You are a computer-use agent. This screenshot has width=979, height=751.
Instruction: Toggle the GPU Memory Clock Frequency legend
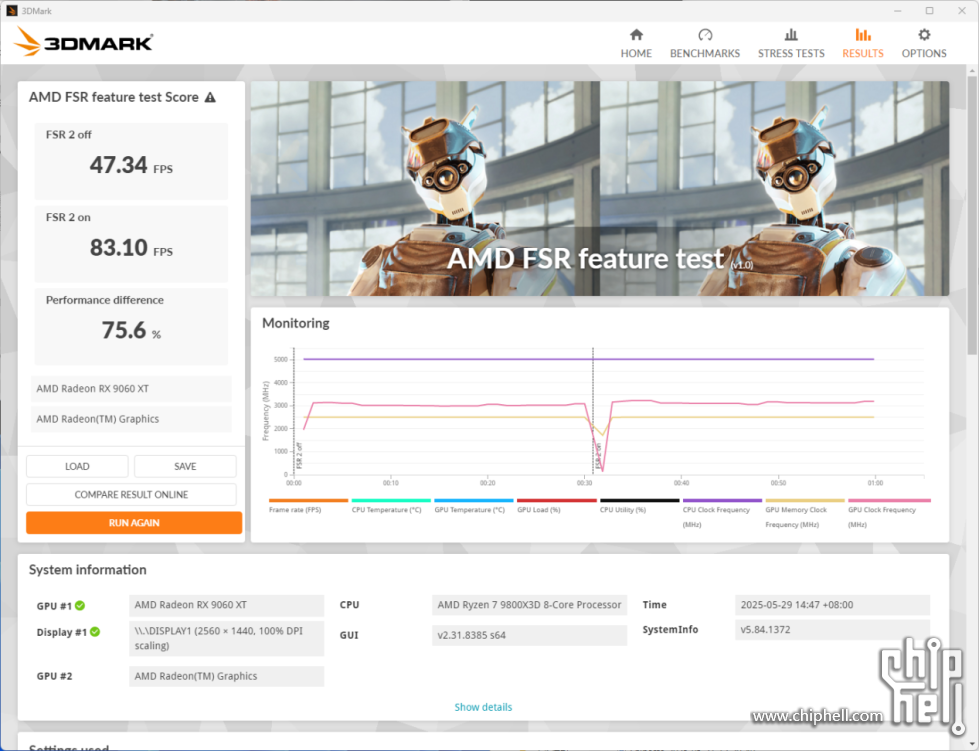click(x=805, y=513)
